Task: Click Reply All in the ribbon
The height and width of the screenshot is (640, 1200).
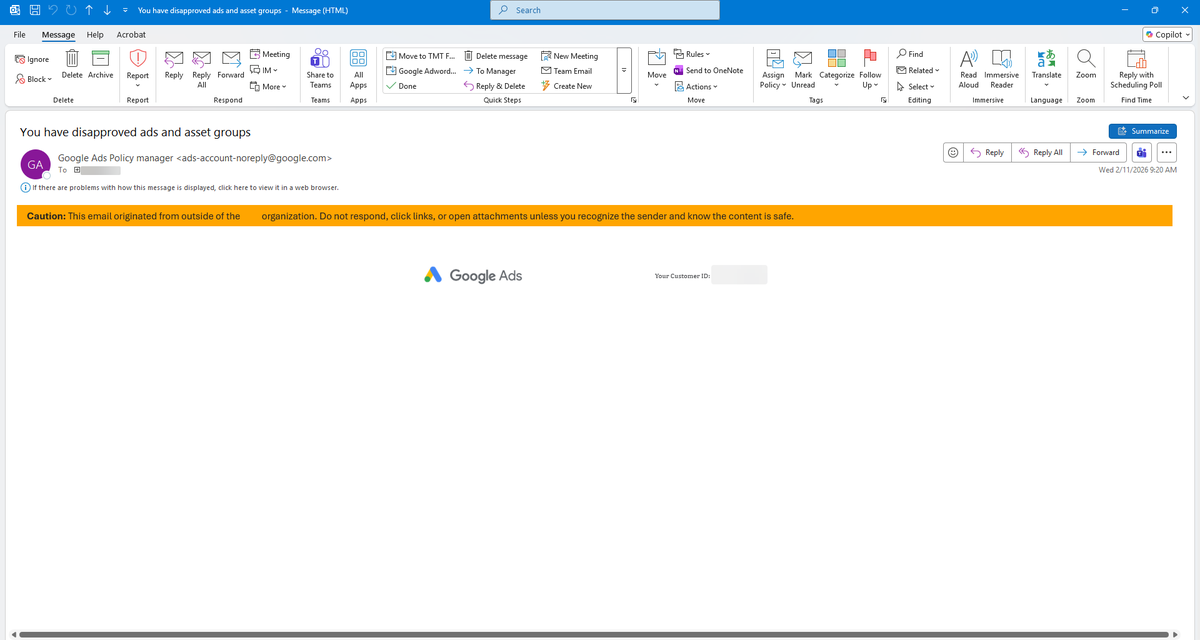Action: coord(201,69)
